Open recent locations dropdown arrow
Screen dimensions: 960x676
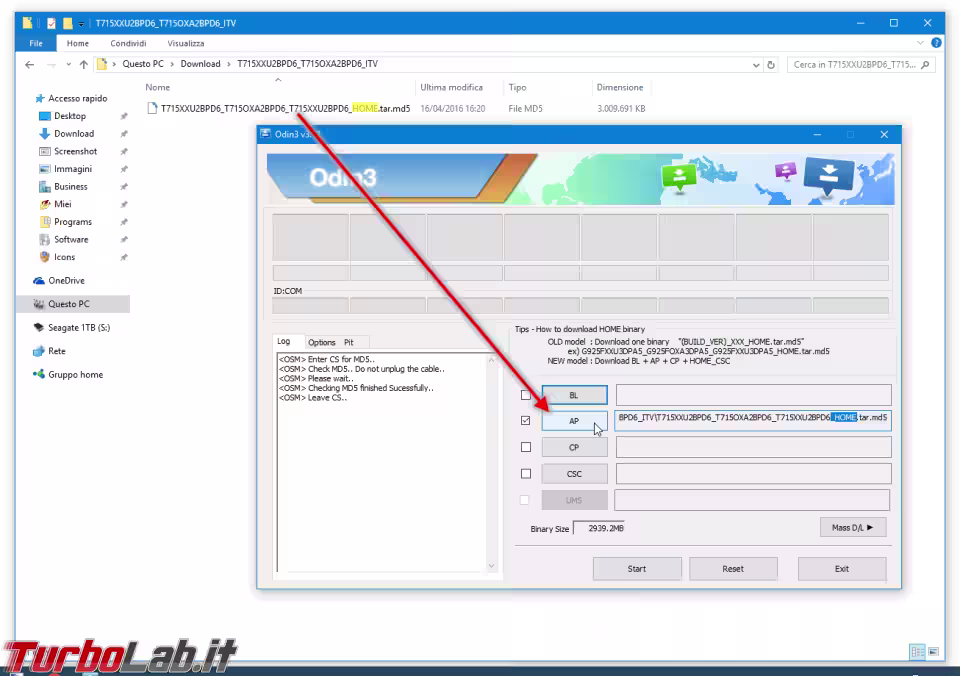(x=68, y=64)
